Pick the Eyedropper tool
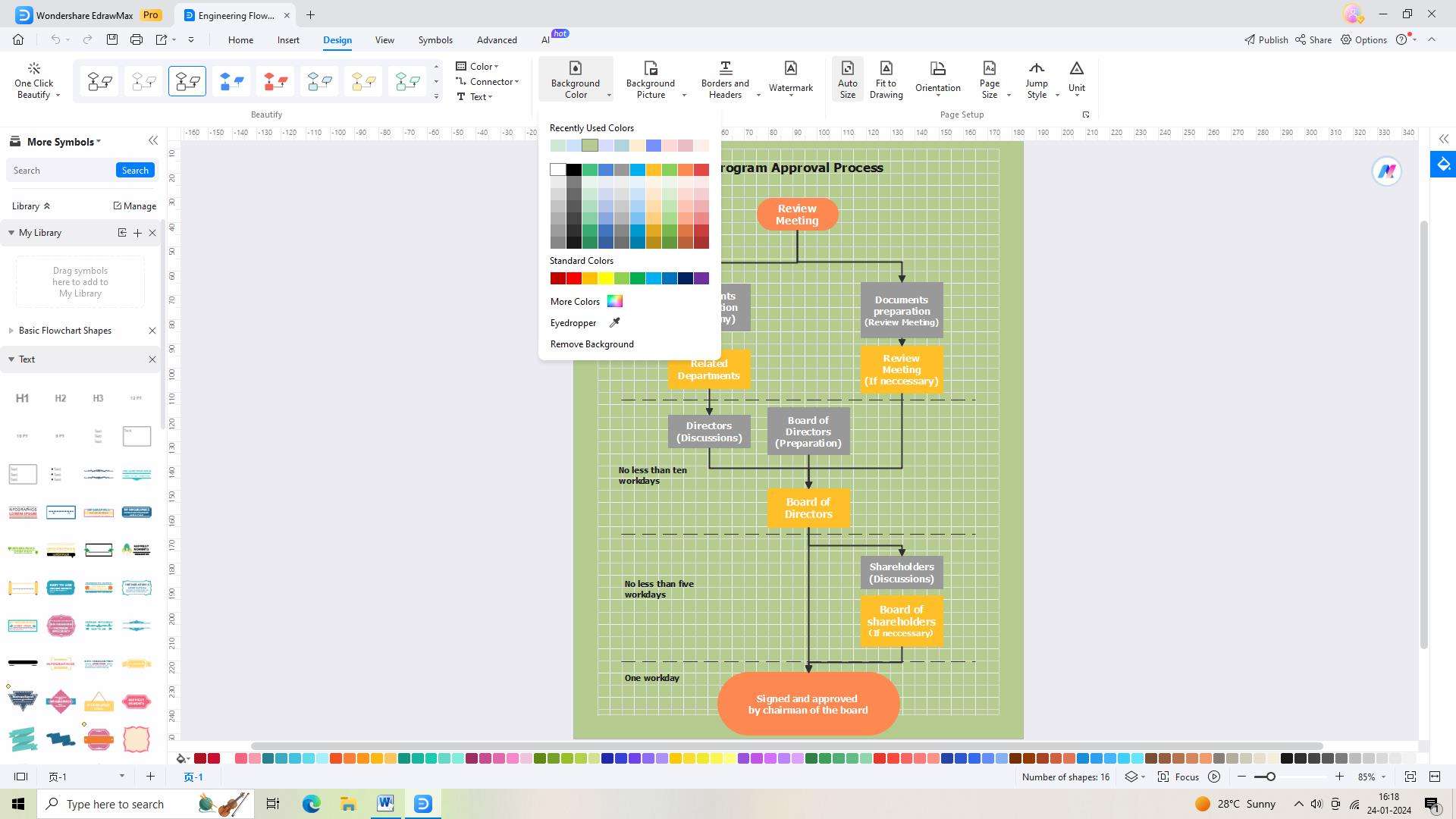Image resolution: width=1456 pixels, height=819 pixels. click(x=585, y=323)
